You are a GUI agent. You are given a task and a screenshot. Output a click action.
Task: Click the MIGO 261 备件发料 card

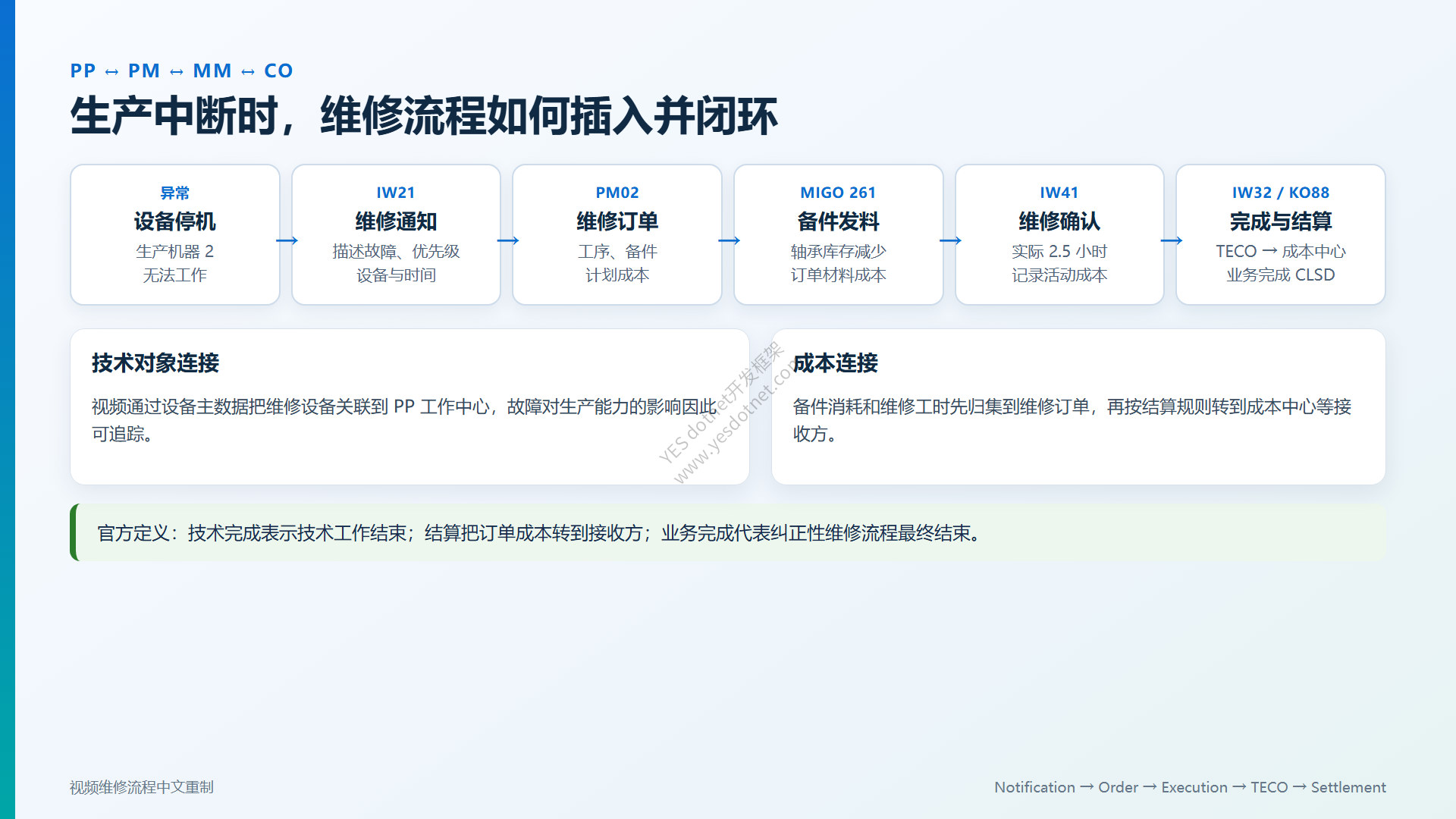(838, 235)
